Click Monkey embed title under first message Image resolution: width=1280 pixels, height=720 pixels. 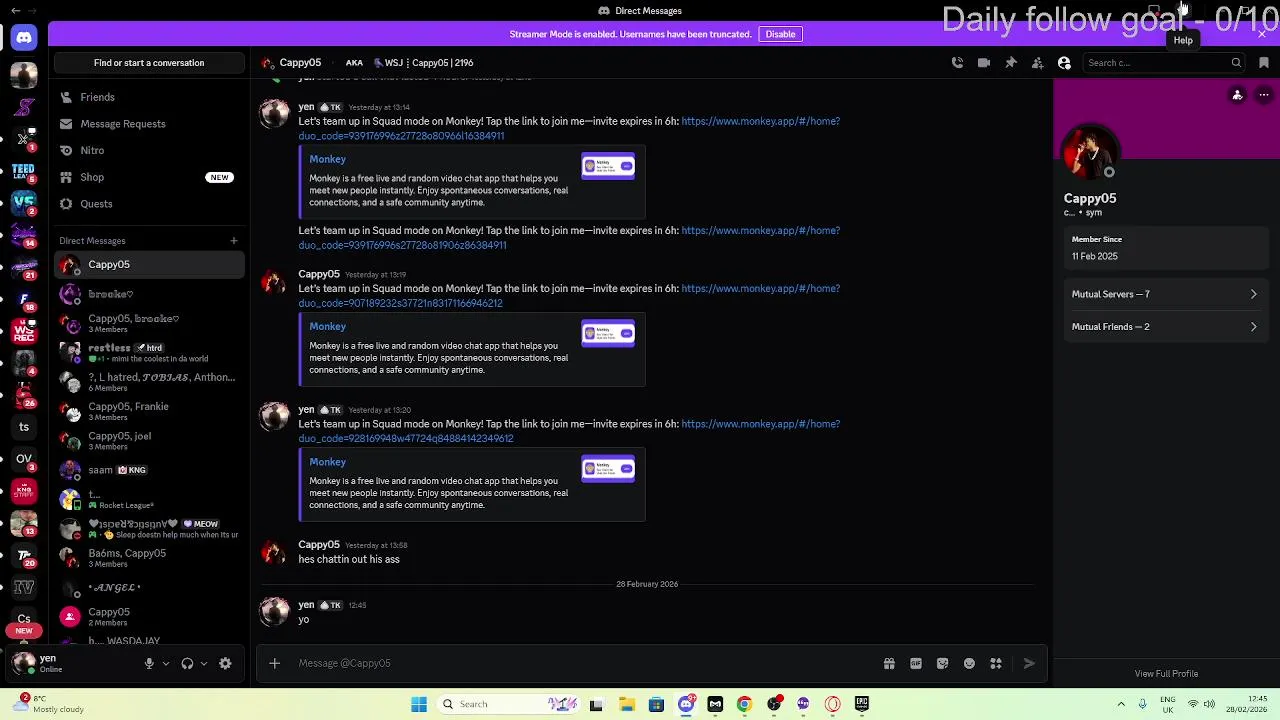[327, 159]
